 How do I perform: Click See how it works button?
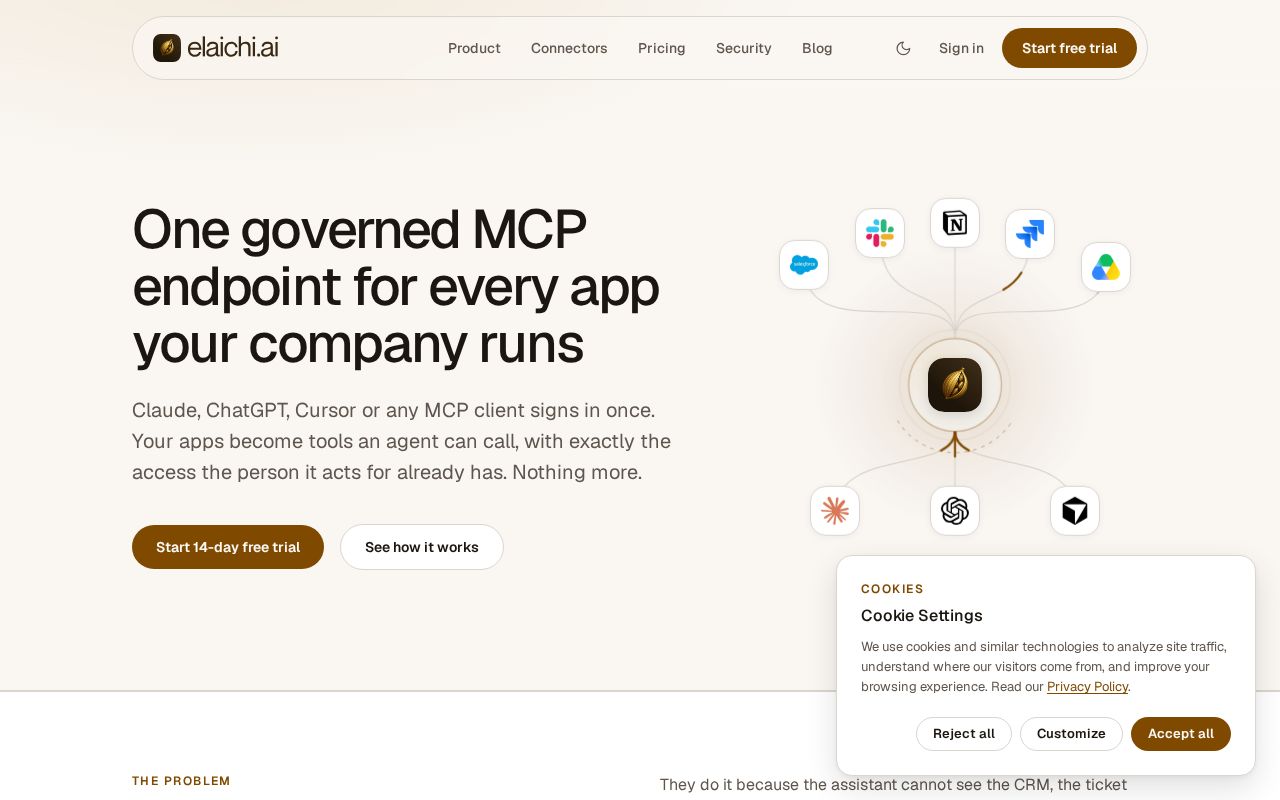pyautogui.click(x=422, y=547)
